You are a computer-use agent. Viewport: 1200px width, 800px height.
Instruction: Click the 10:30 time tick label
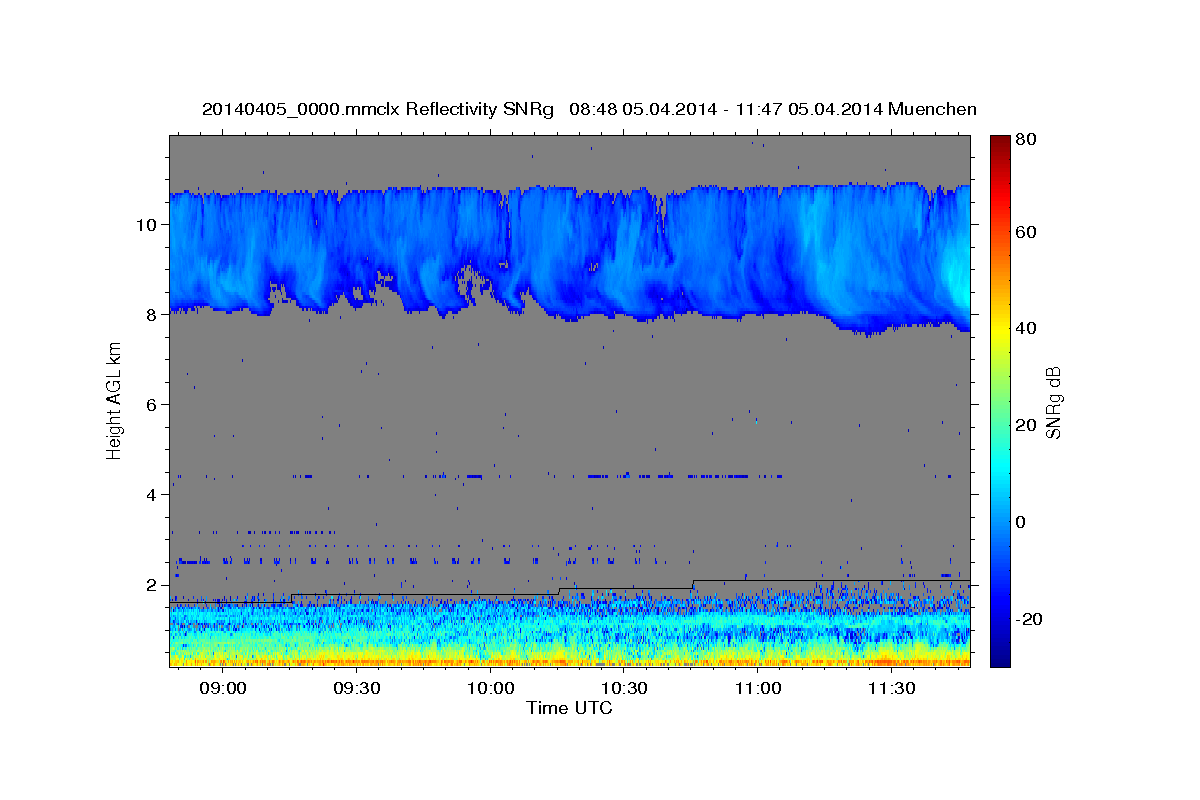click(625, 689)
